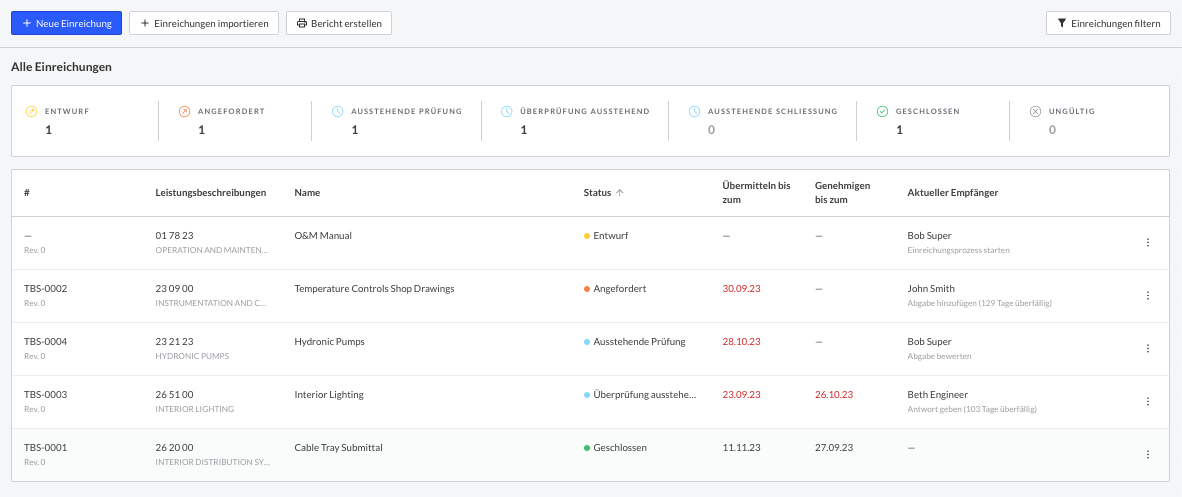Click the Ungültig cross icon
Viewport: 1182px width, 497px height.
(1035, 111)
